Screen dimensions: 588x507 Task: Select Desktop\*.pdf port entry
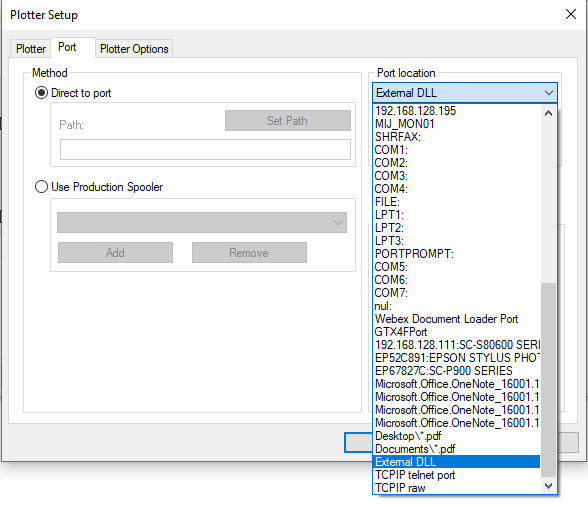click(x=456, y=436)
